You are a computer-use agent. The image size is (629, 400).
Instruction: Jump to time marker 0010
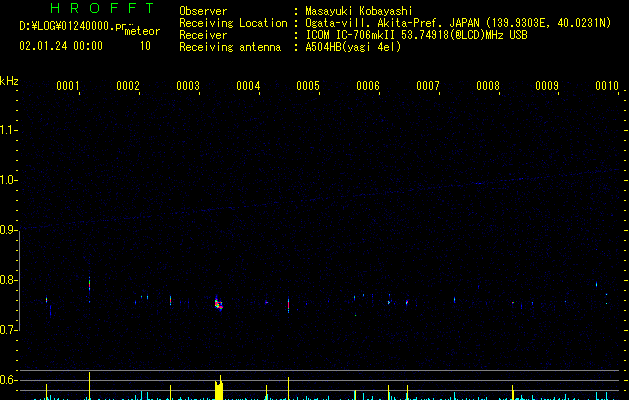click(607, 86)
